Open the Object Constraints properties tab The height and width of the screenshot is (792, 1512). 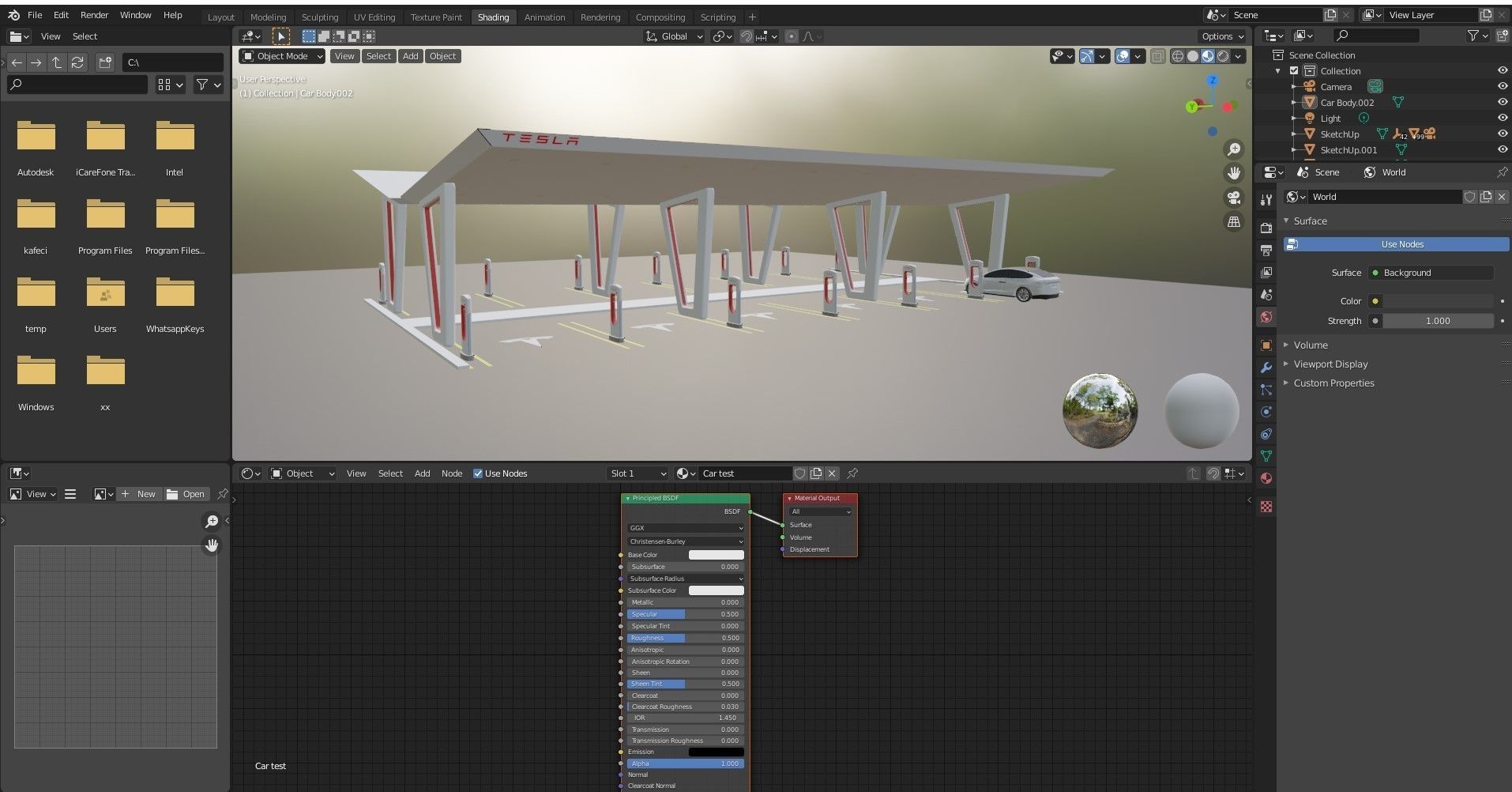tap(1266, 434)
